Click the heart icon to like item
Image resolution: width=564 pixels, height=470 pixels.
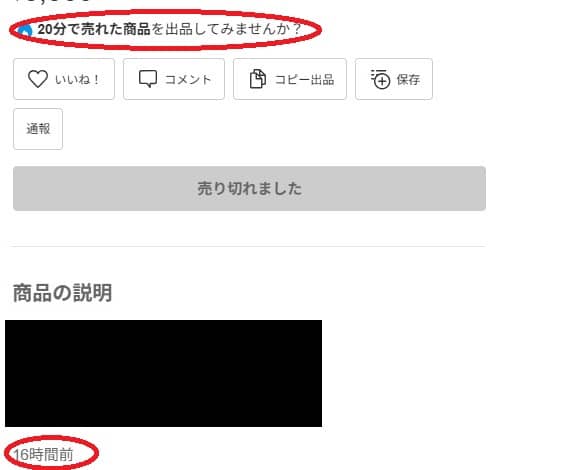click(38, 79)
